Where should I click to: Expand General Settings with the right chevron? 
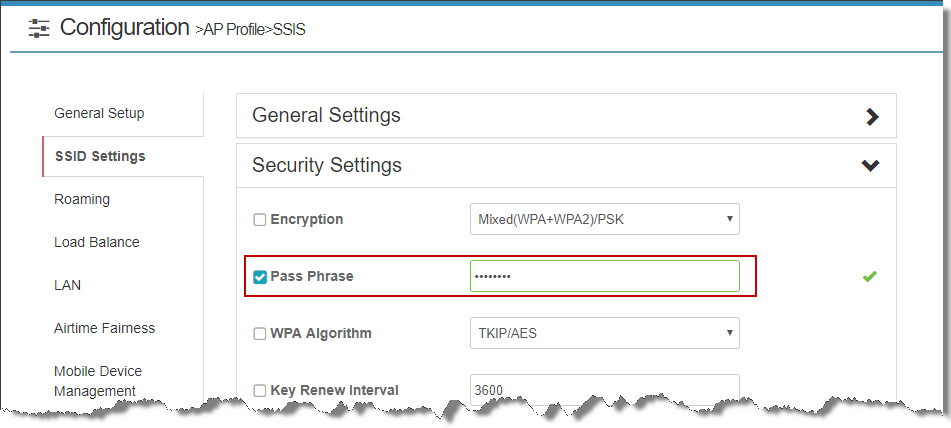coord(872,116)
